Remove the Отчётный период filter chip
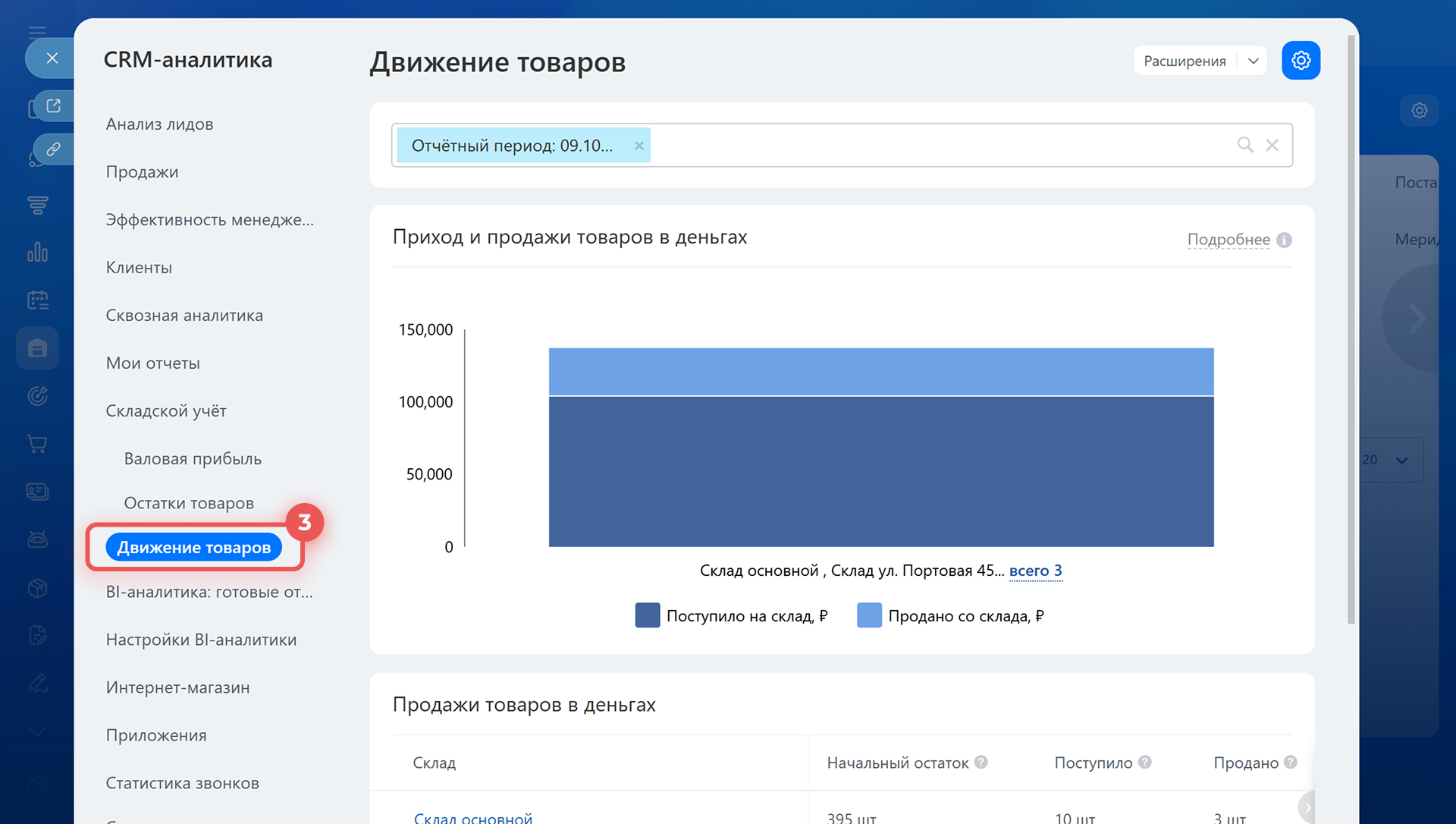 pyautogui.click(x=639, y=146)
